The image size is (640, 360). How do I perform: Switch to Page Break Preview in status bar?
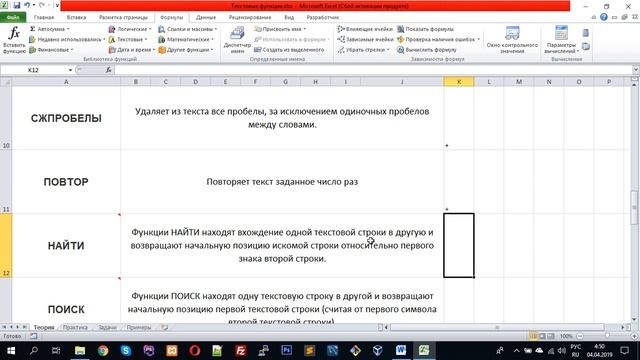(551, 336)
